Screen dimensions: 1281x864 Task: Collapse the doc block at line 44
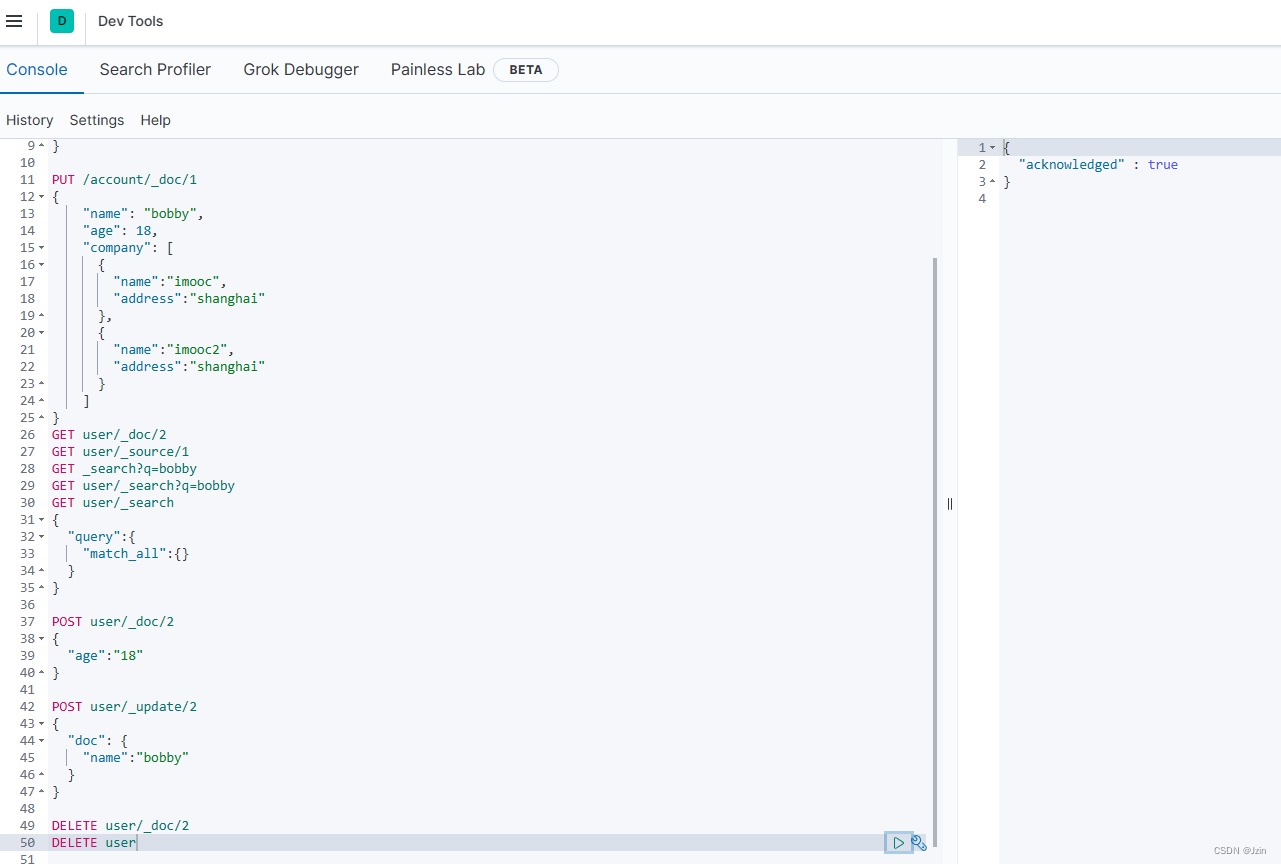[41, 741]
